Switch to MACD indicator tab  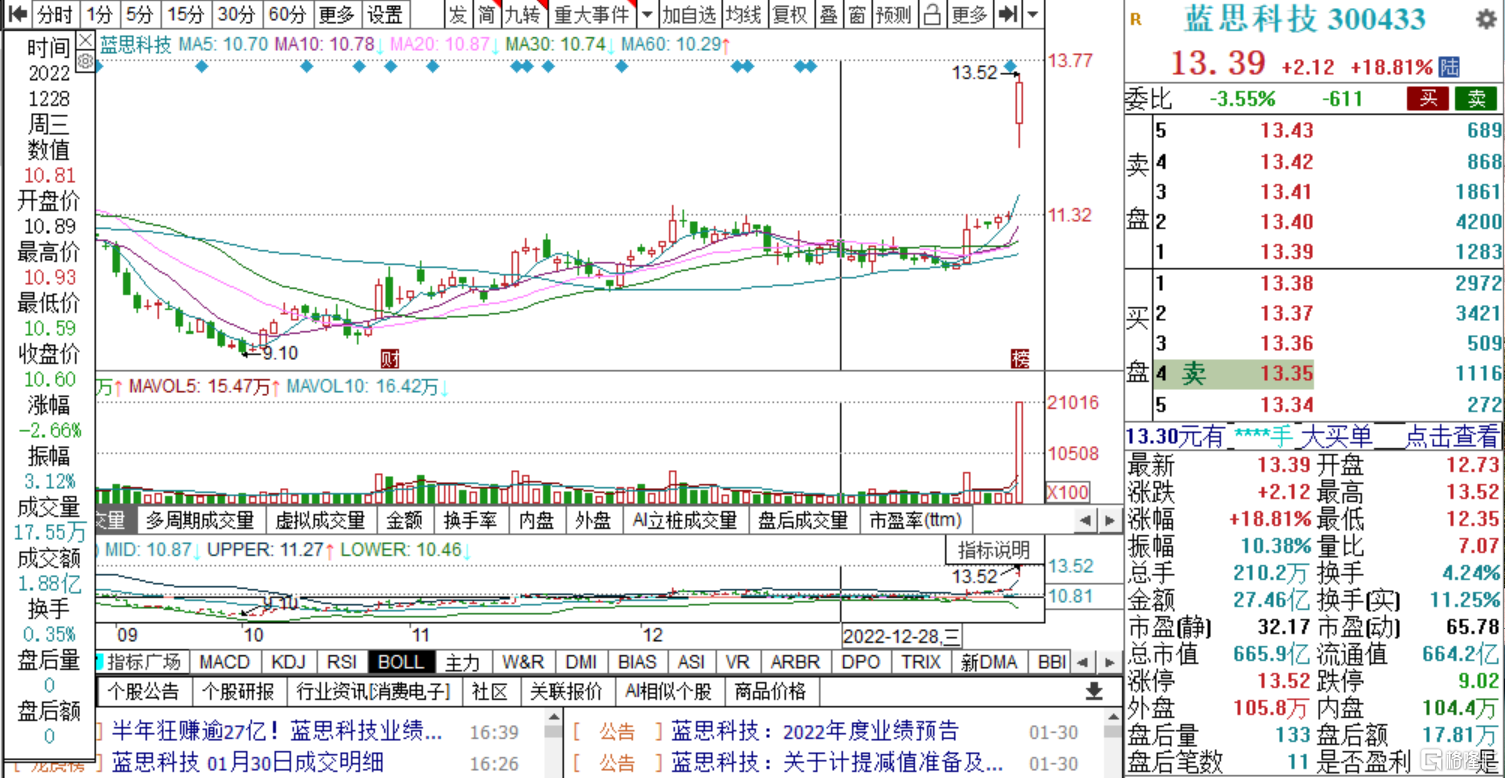click(x=224, y=662)
